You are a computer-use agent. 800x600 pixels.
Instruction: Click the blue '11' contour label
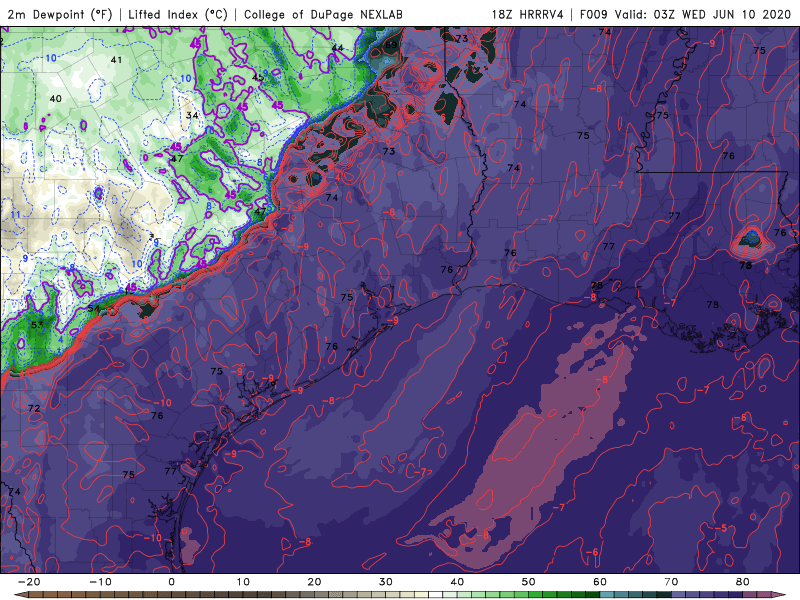point(15,214)
